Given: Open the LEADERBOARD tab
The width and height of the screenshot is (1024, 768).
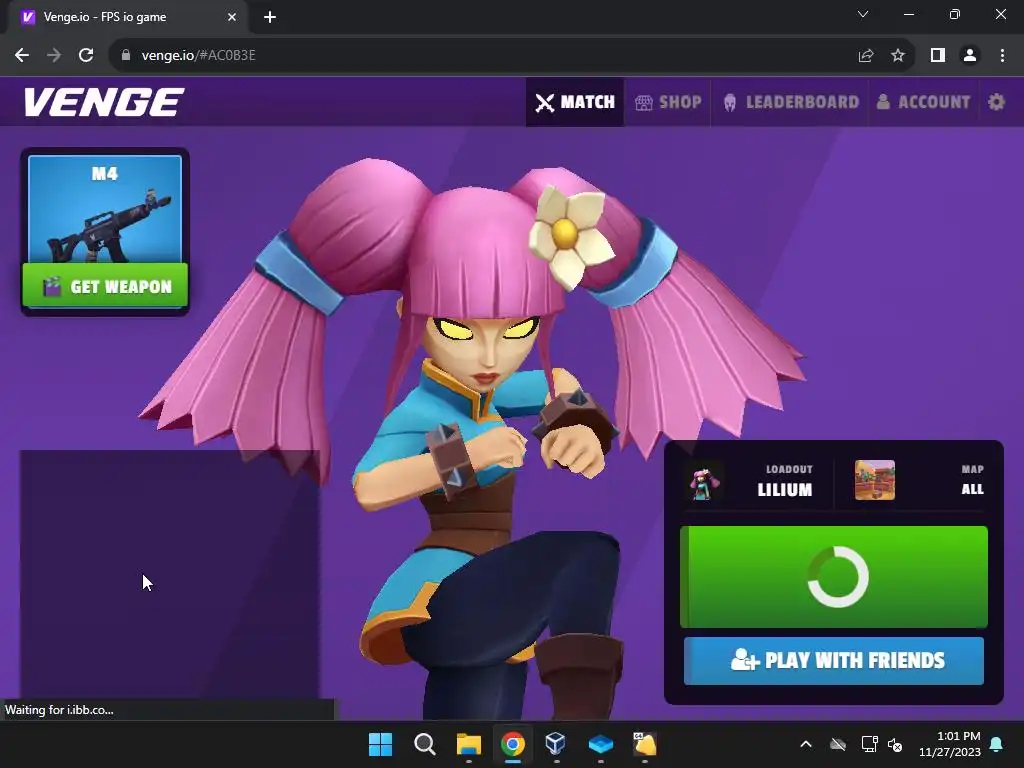Looking at the screenshot, I should pyautogui.click(x=791, y=102).
